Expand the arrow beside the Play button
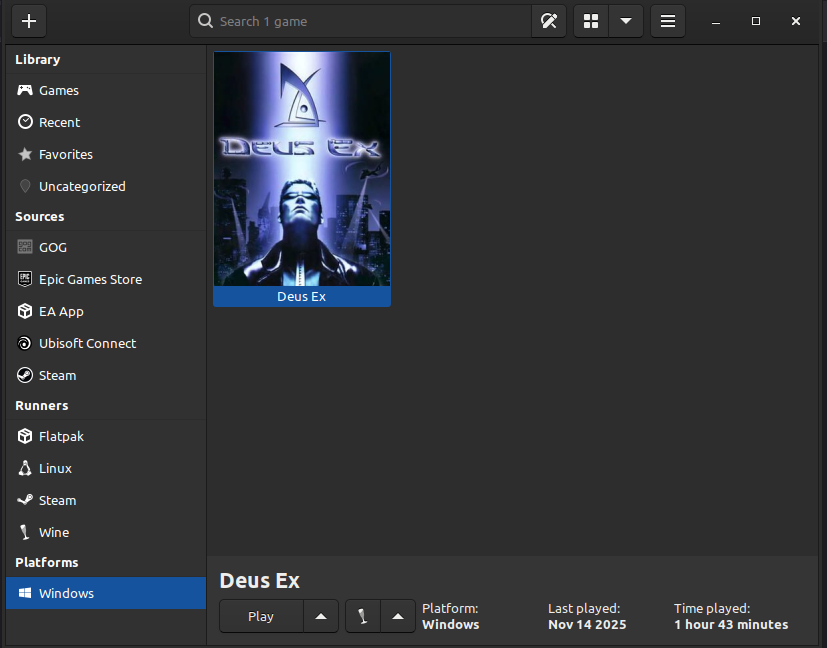 (x=321, y=617)
